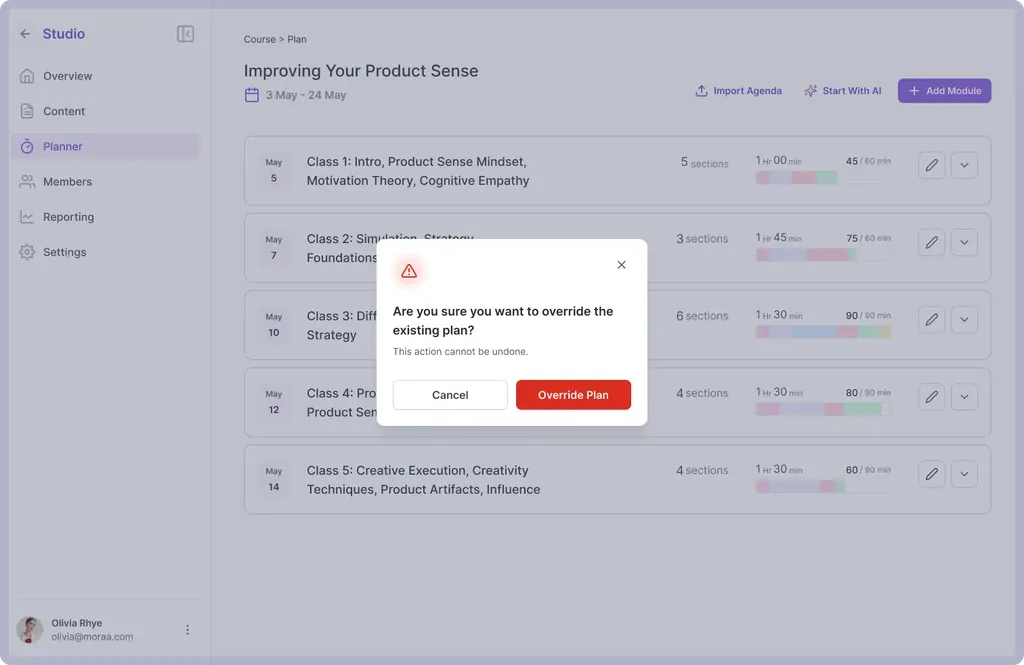Click Cancel in the override dialog
The image size is (1024, 665).
[x=450, y=395]
